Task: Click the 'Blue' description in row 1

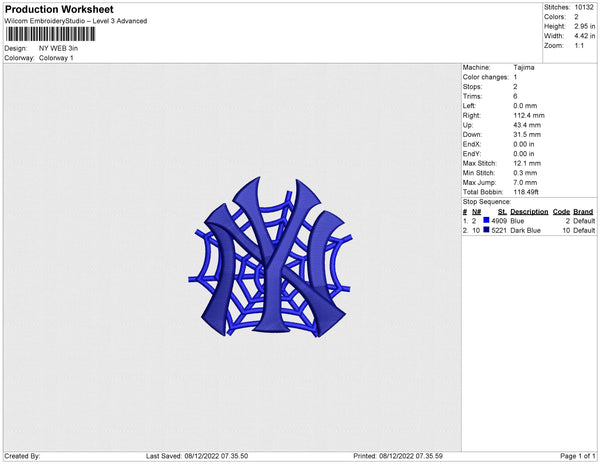Action: click(x=517, y=221)
